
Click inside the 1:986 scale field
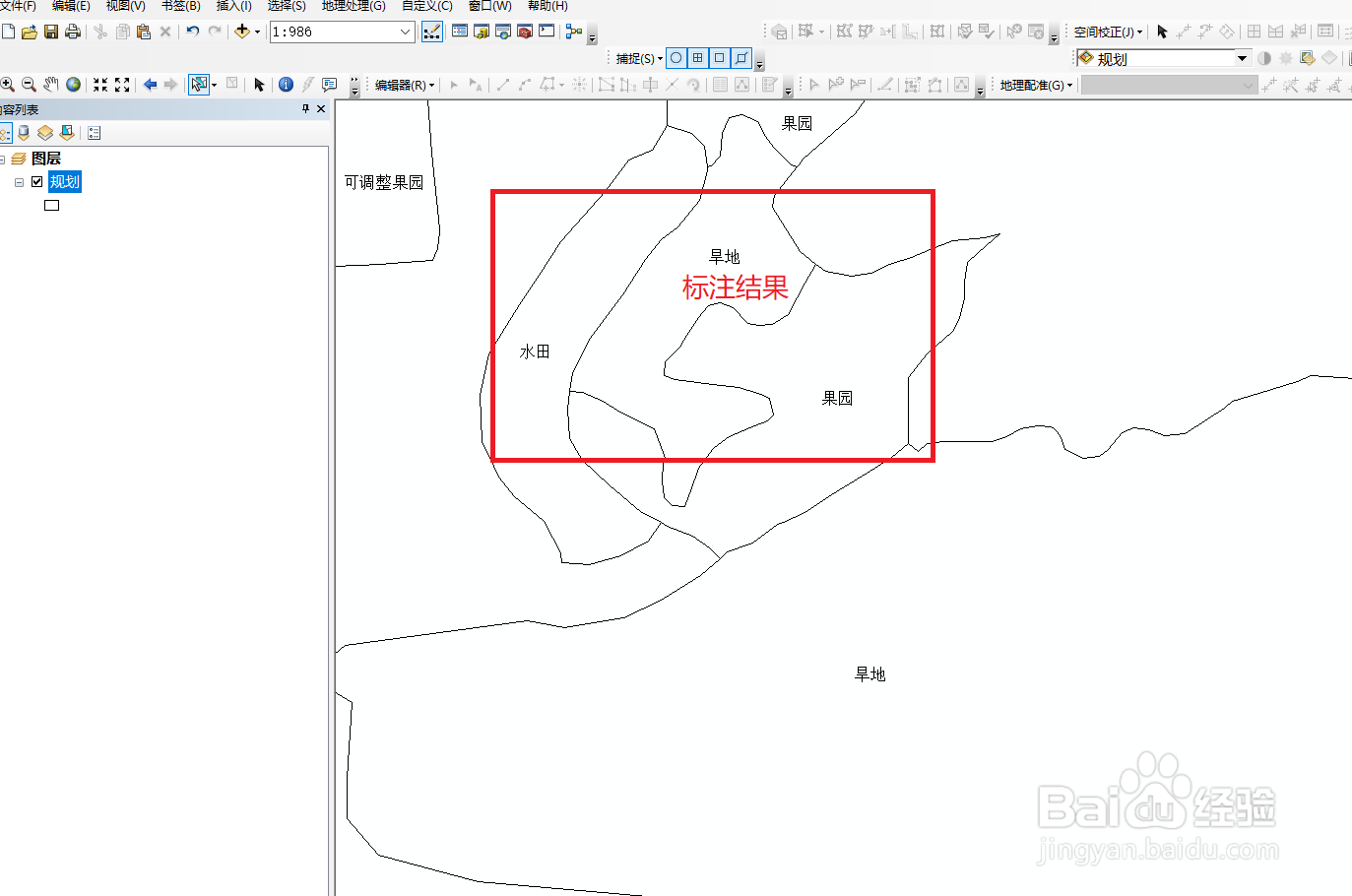click(325, 31)
